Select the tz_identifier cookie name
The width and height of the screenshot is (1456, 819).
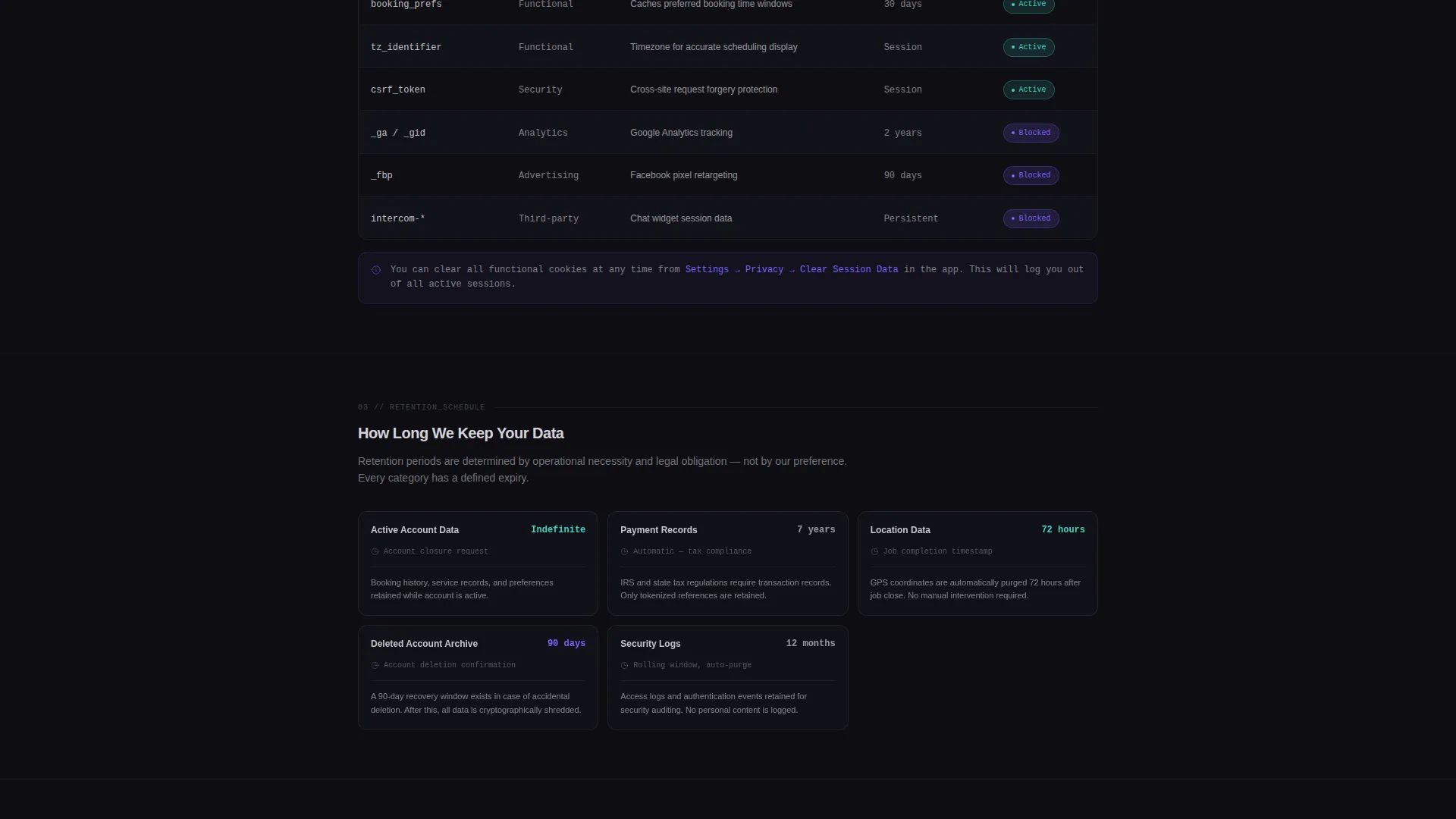tap(406, 47)
